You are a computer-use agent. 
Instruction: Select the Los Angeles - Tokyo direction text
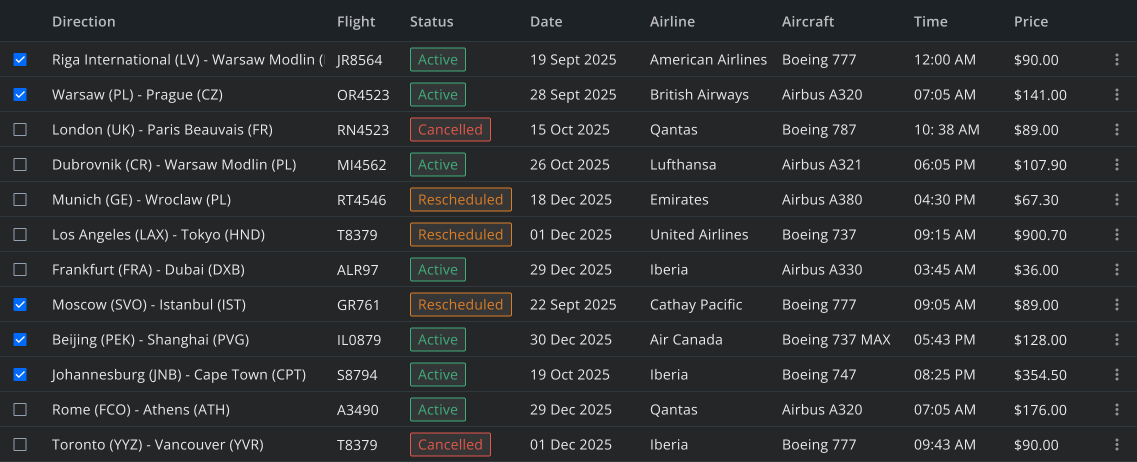[x=158, y=234]
